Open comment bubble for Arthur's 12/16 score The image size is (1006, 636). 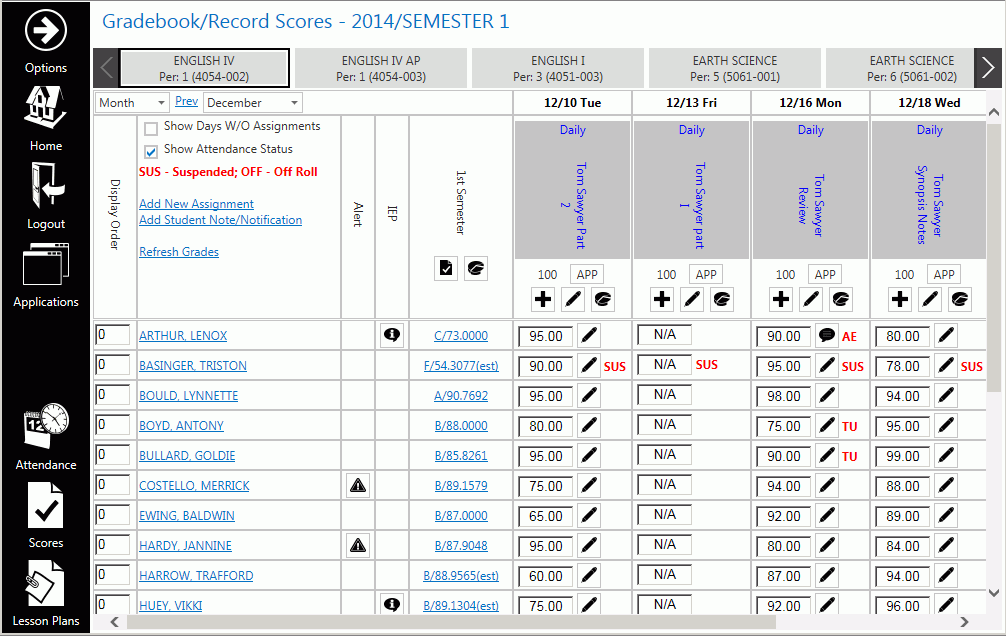point(828,336)
